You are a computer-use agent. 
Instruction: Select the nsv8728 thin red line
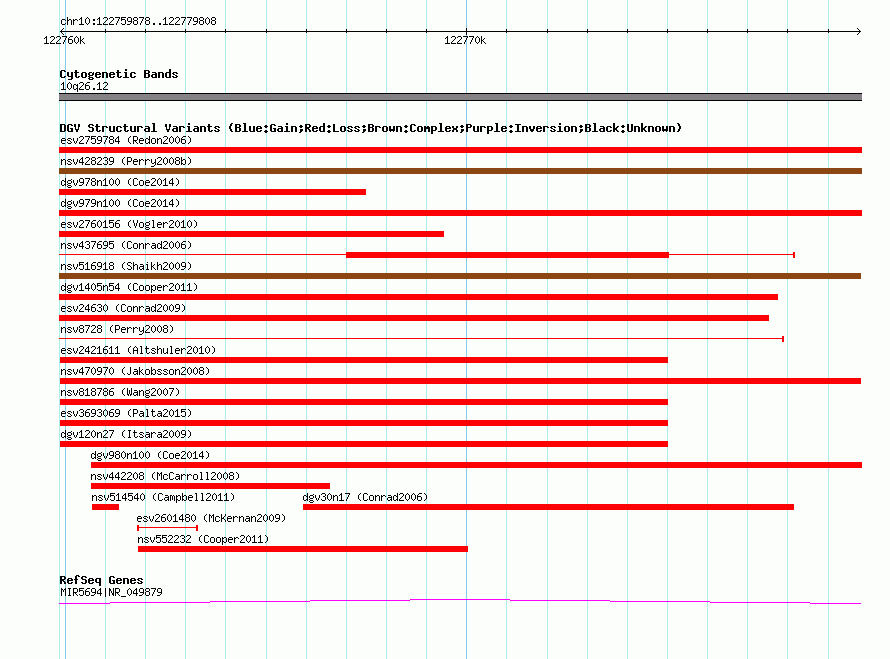tap(421, 339)
